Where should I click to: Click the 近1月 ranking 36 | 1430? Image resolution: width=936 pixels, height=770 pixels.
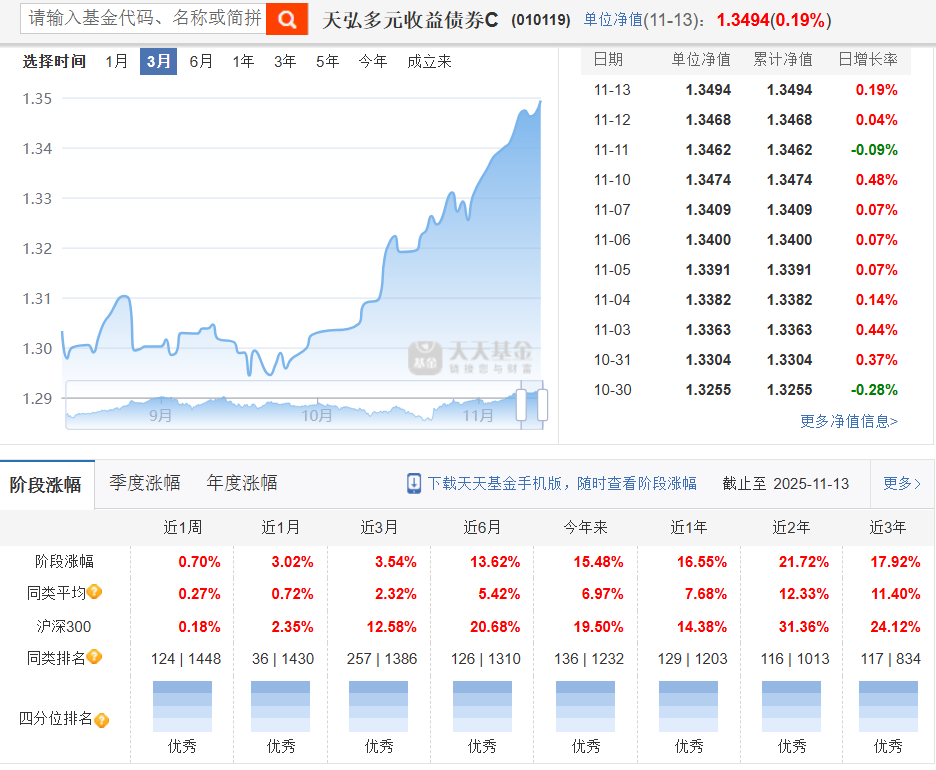[283, 658]
